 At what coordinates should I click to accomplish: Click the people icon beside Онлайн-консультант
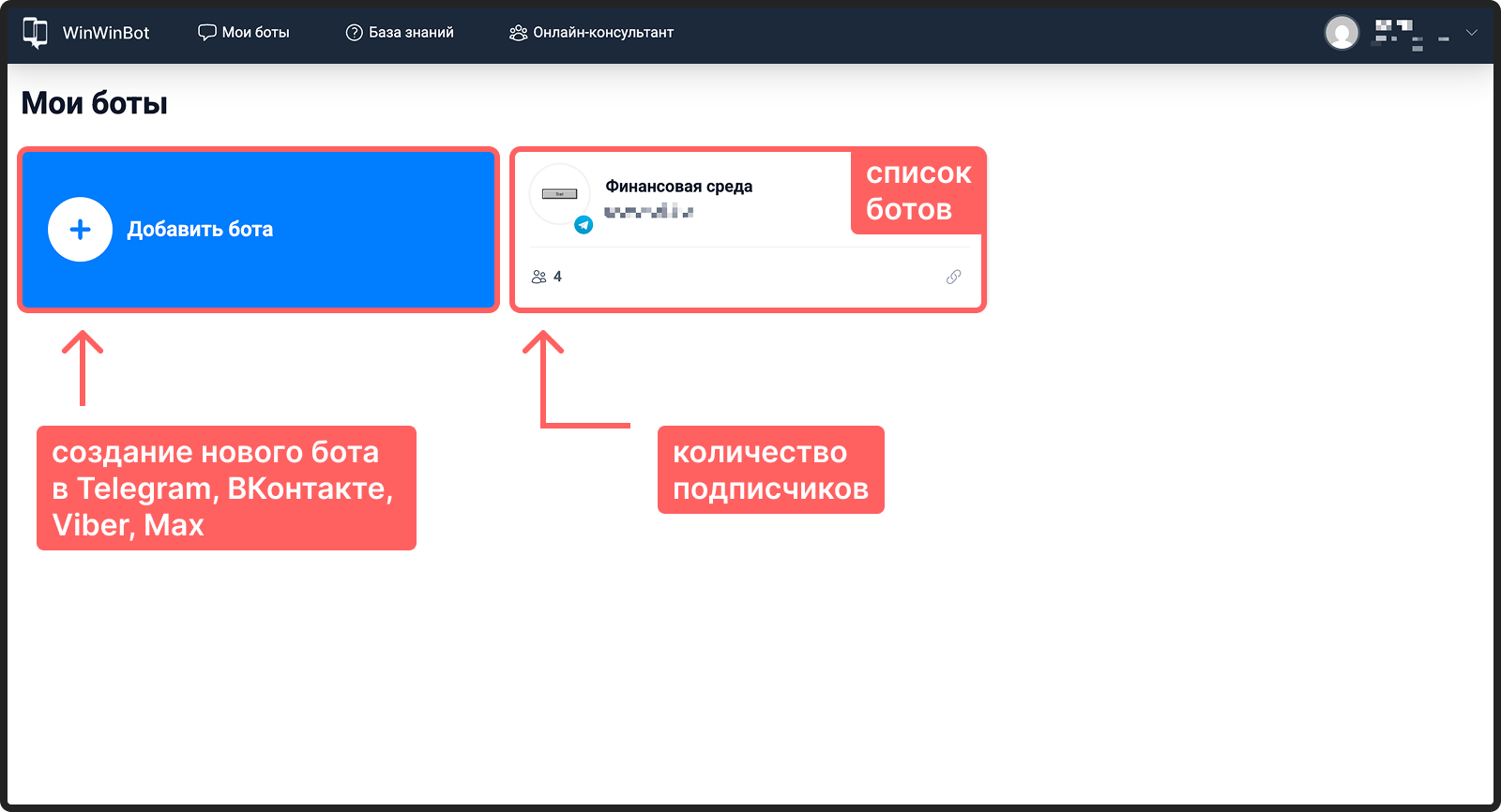[x=518, y=33]
